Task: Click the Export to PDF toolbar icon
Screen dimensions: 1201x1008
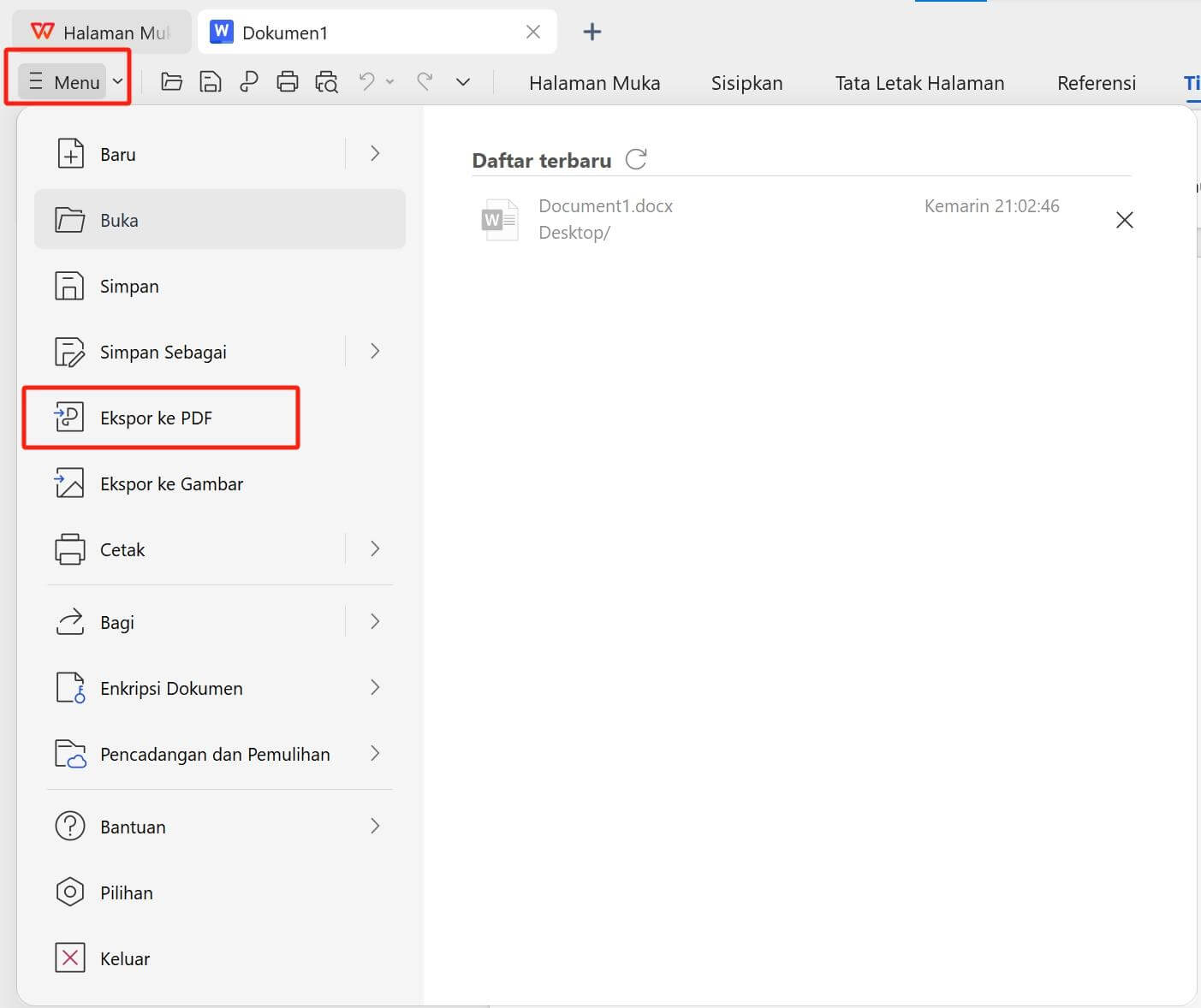Action: [249, 82]
